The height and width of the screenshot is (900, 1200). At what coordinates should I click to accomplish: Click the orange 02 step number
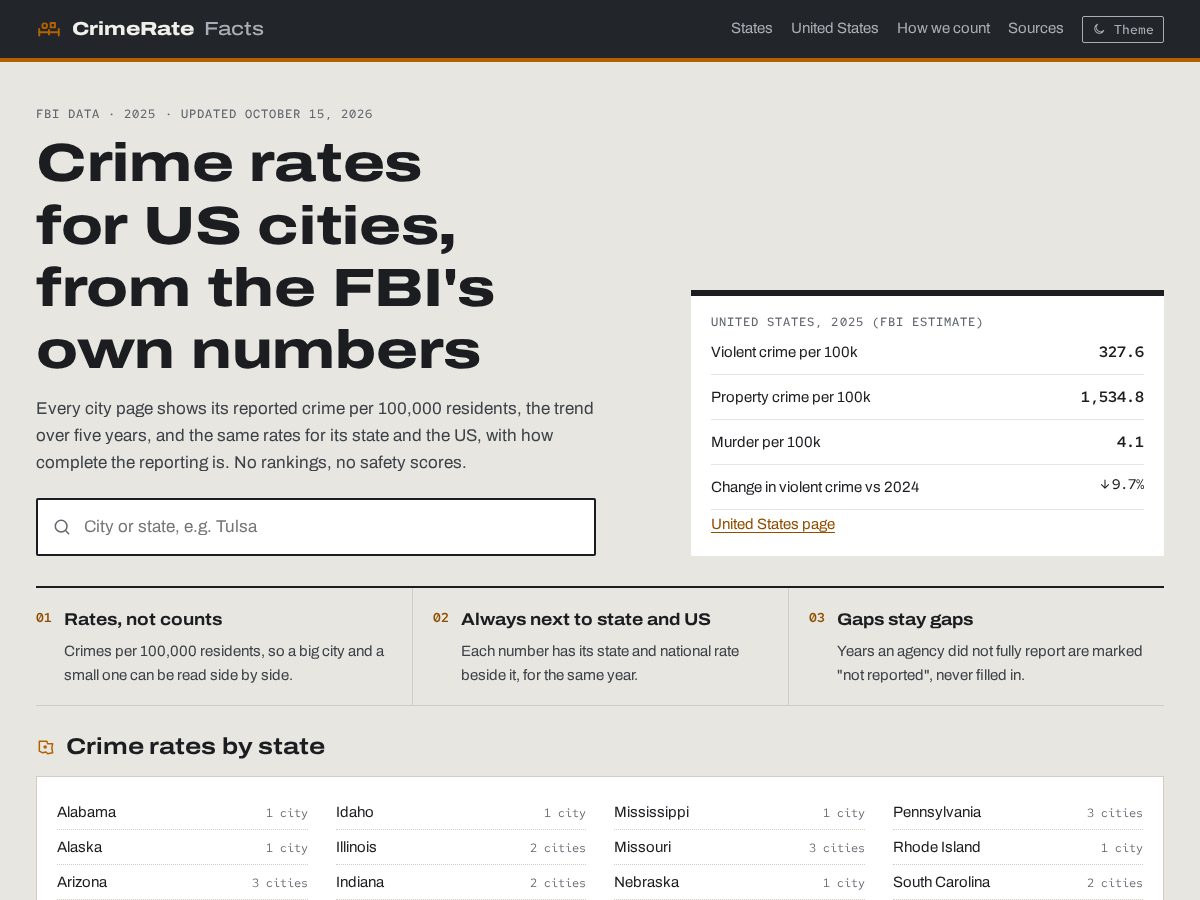click(x=441, y=618)
